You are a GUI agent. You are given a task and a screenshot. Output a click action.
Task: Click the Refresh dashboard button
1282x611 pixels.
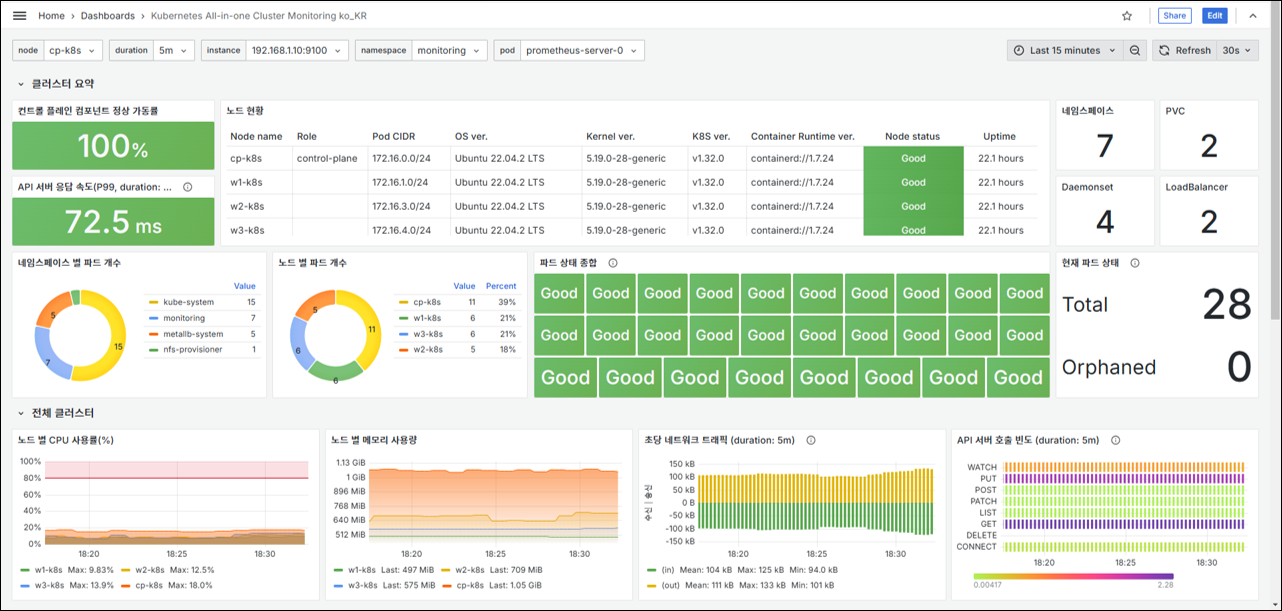pyautogui.click(x=1184, y=50)
